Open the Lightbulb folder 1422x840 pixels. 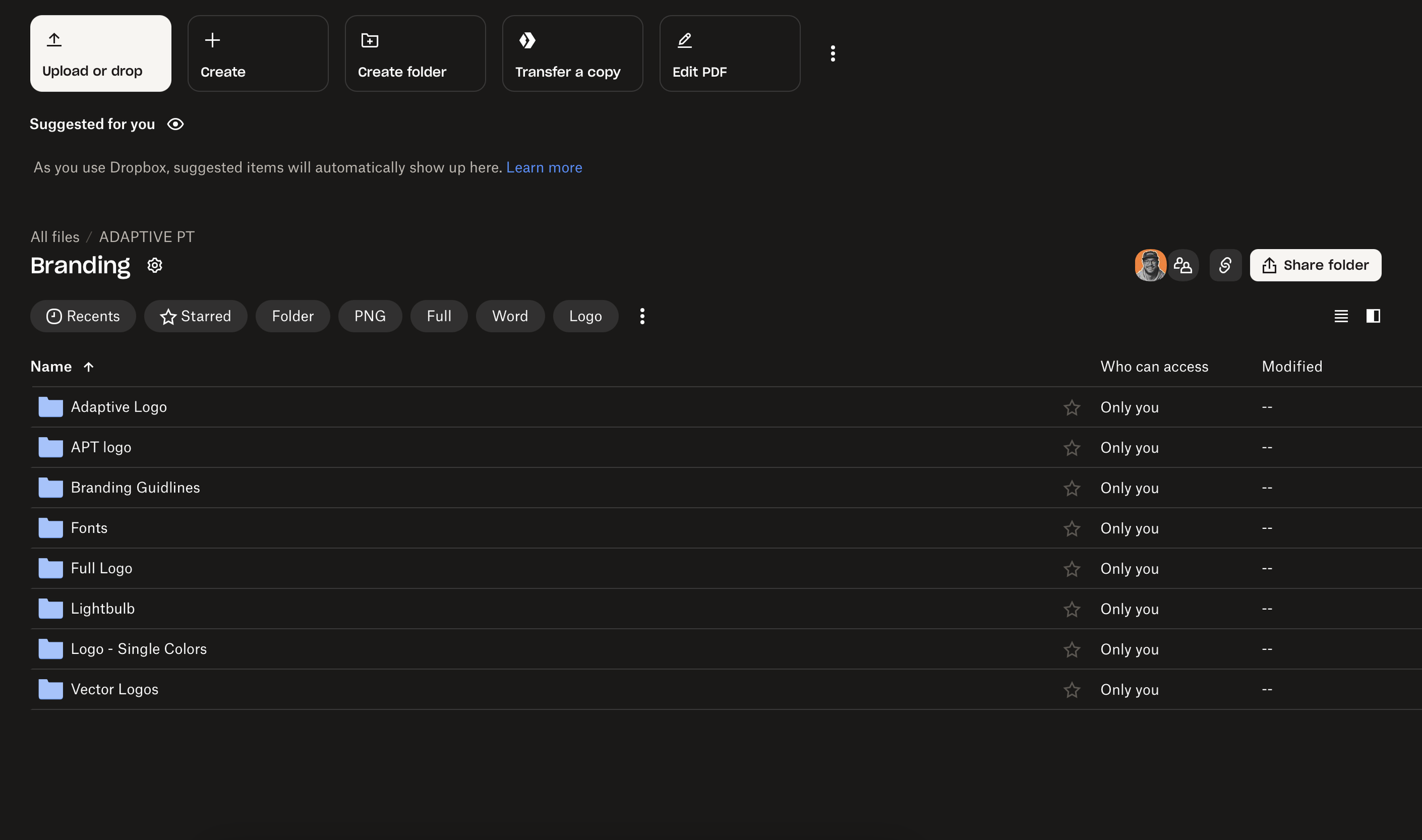pos(102,609)
